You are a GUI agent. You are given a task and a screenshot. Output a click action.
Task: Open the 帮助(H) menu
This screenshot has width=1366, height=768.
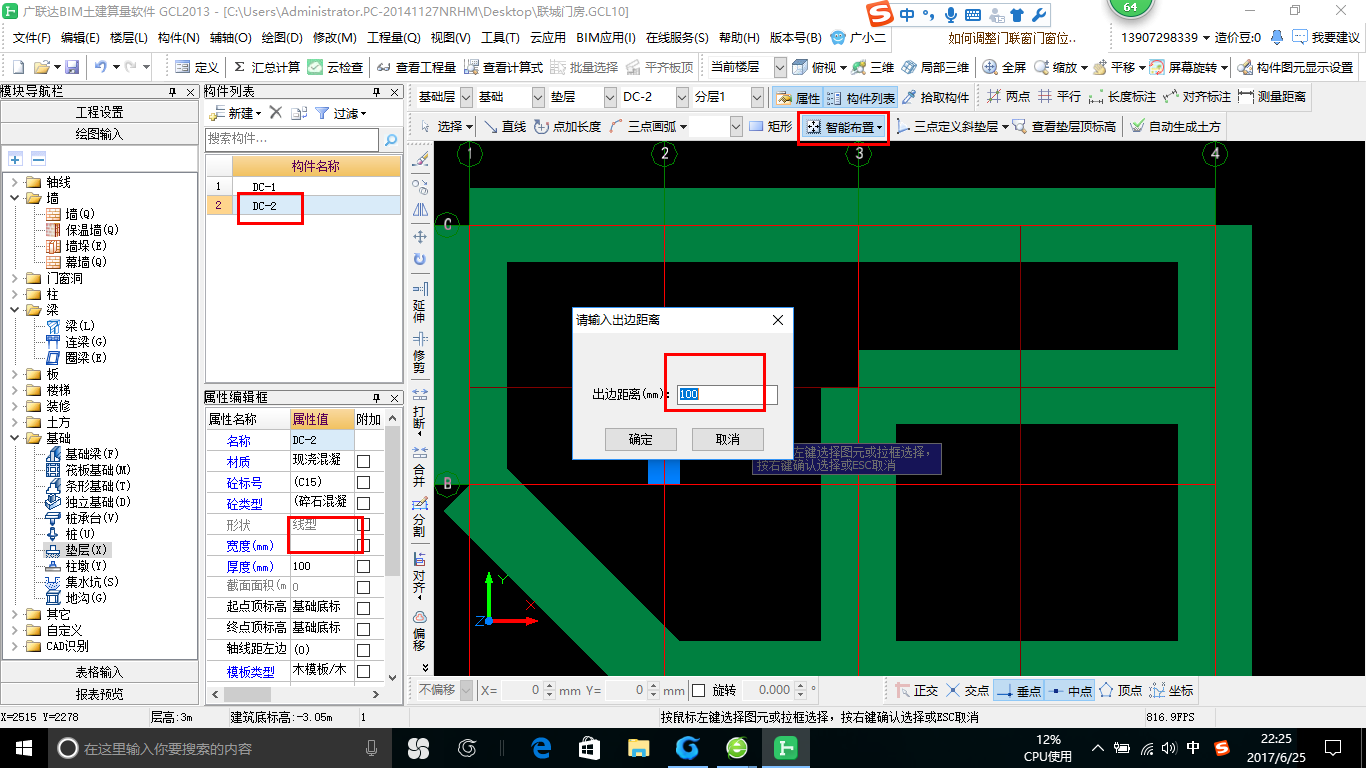tap(739, 38)
